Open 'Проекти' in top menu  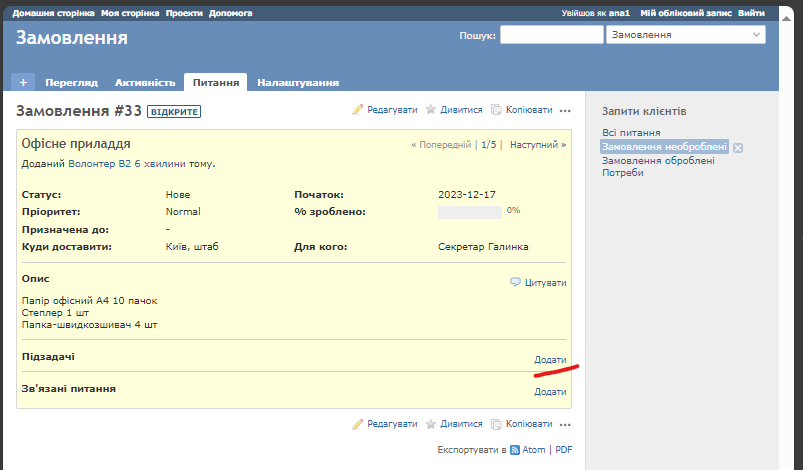coord(182,13)
